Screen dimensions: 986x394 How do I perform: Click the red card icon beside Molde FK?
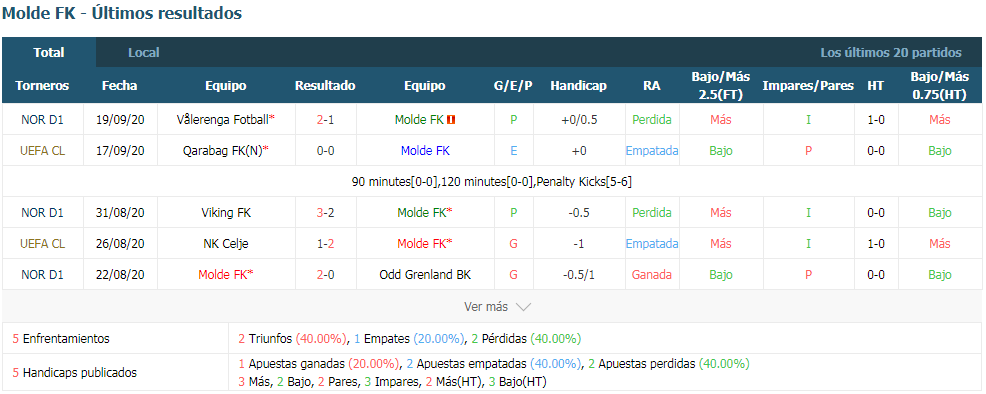[x=451, y=119]
